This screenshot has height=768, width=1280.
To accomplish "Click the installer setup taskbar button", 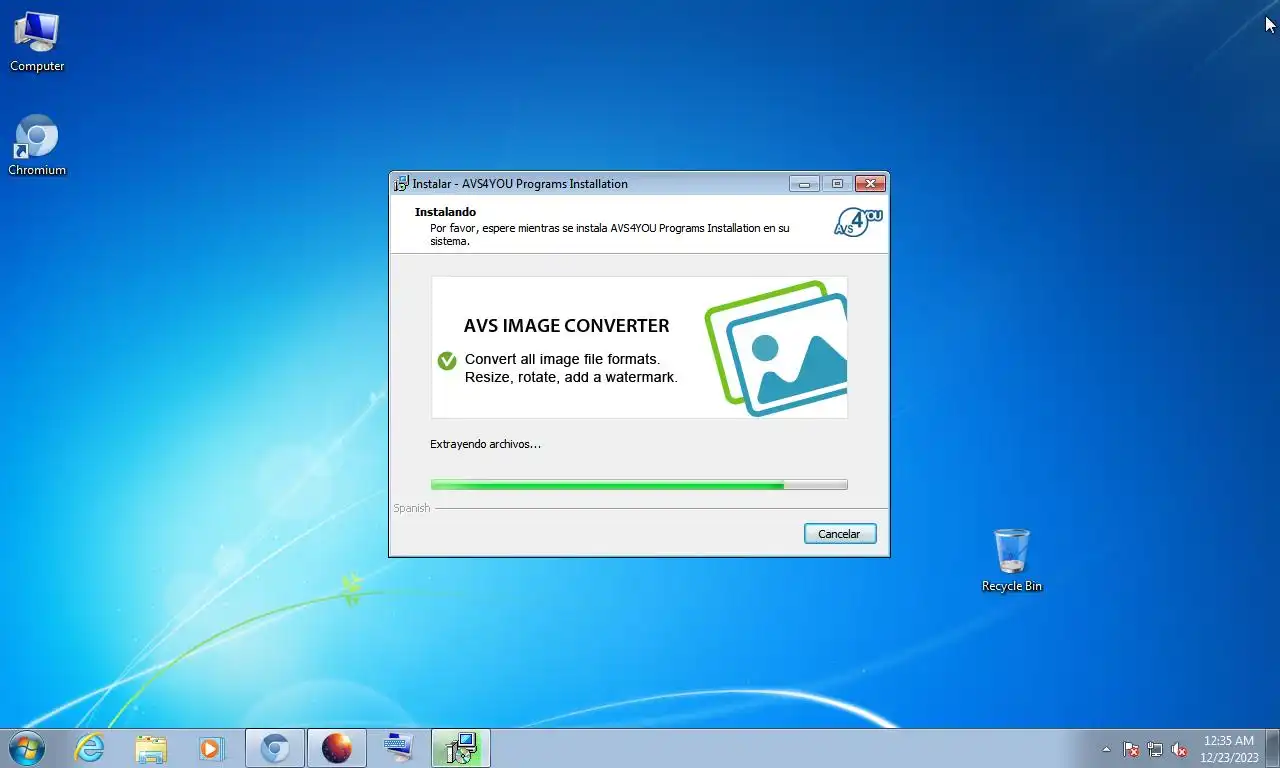I will tap(461, 748).
